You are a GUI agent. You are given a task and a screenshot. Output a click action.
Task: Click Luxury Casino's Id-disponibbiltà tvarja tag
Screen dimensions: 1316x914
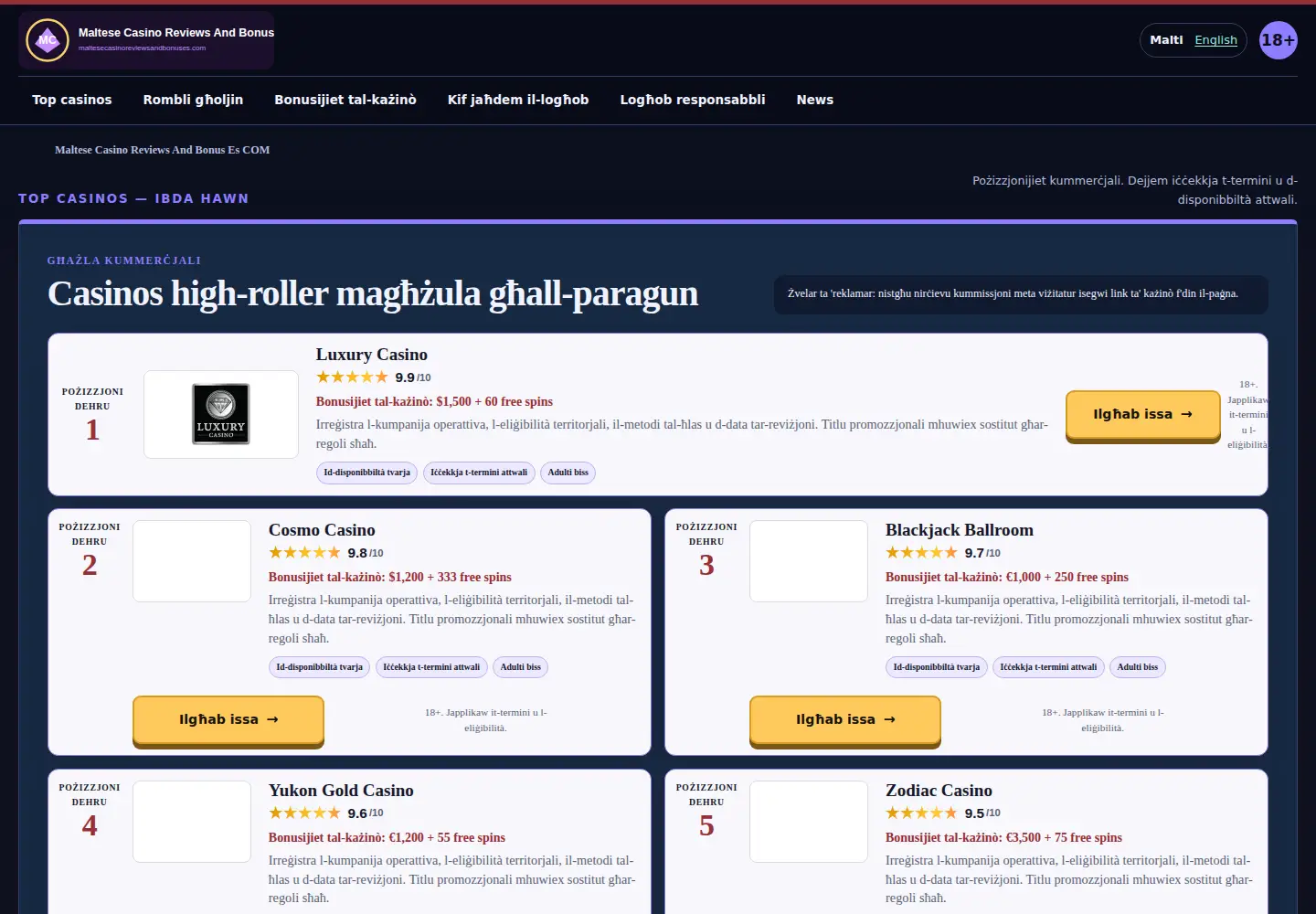click(366, 473)
